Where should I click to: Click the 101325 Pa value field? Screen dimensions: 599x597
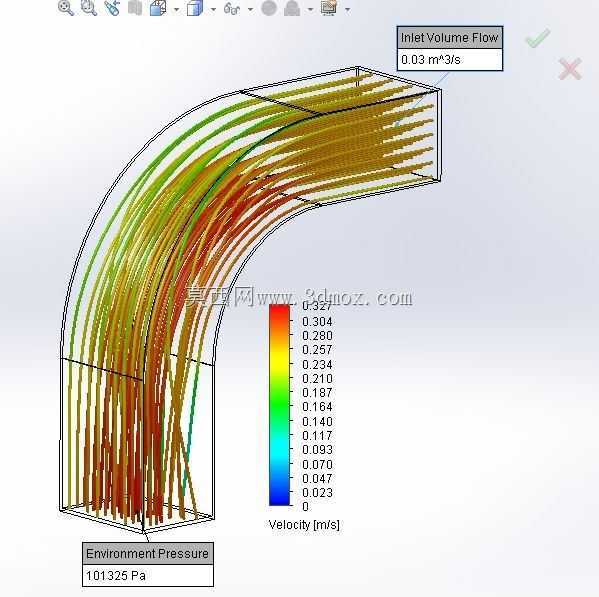point(148,576)
